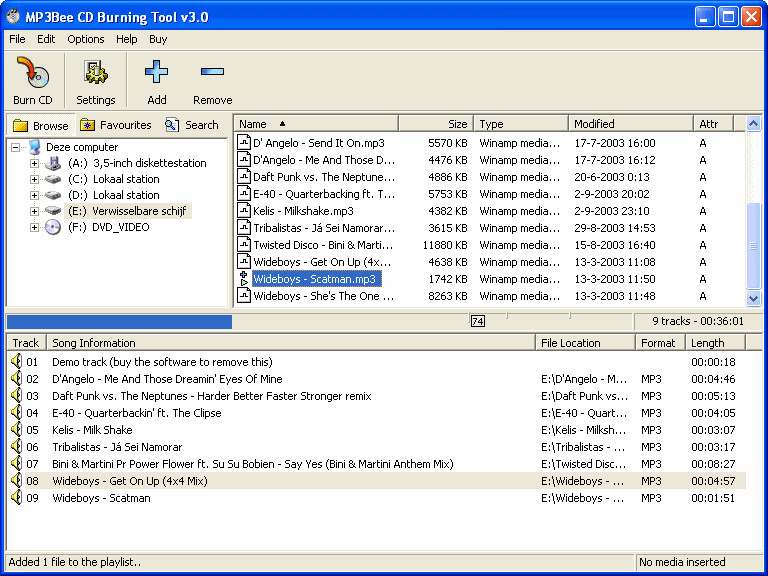
Task: Click the speaker icon of track 09
Action: pyautogui.click(x=17, y=497)
